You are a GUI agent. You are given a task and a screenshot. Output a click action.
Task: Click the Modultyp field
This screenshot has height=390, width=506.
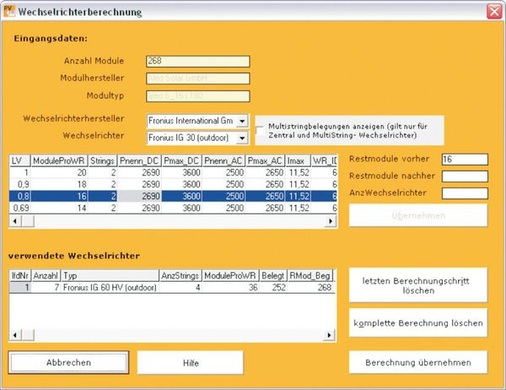pos(198,96)
